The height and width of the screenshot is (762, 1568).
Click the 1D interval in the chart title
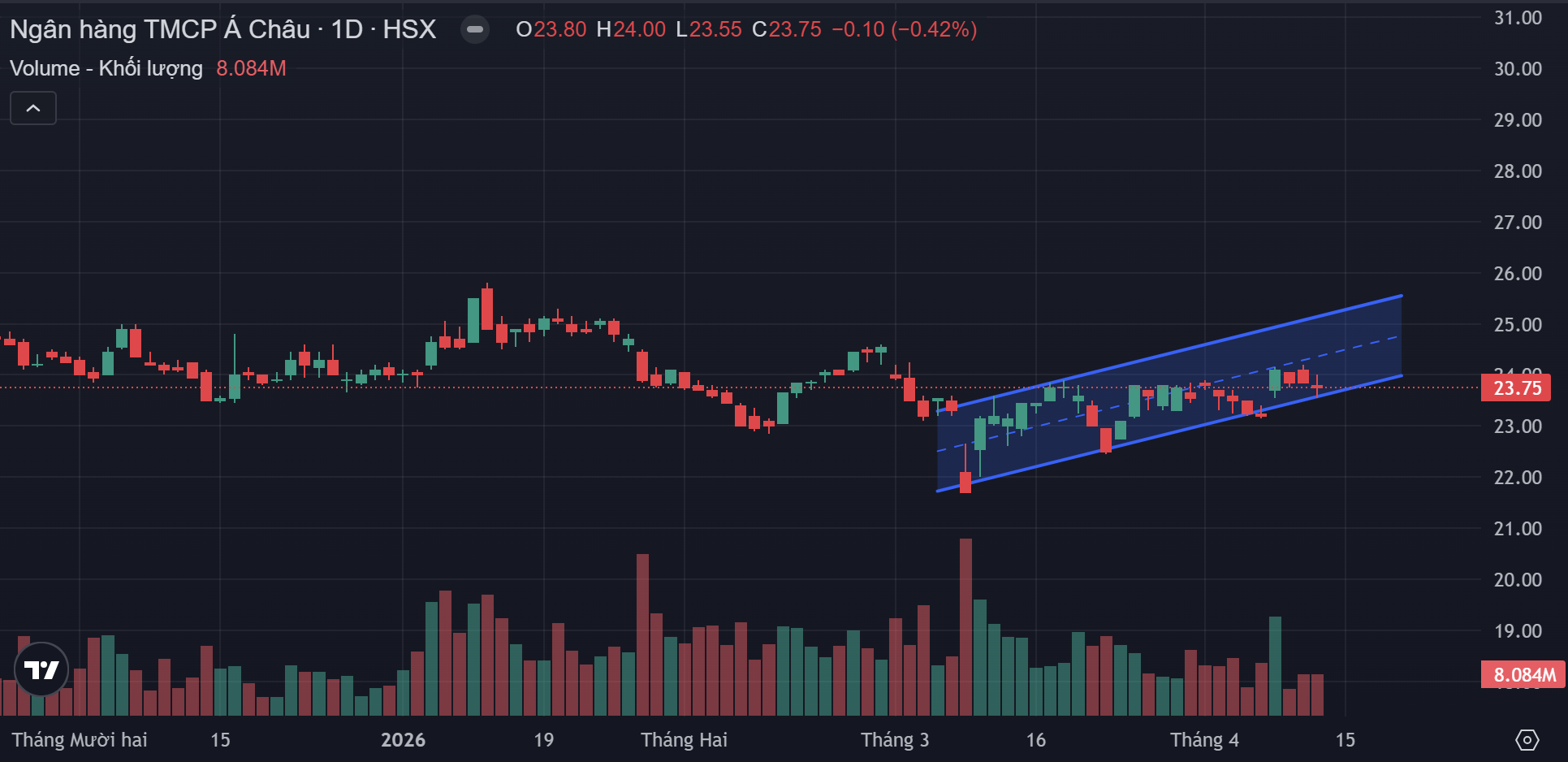(347, 30)
